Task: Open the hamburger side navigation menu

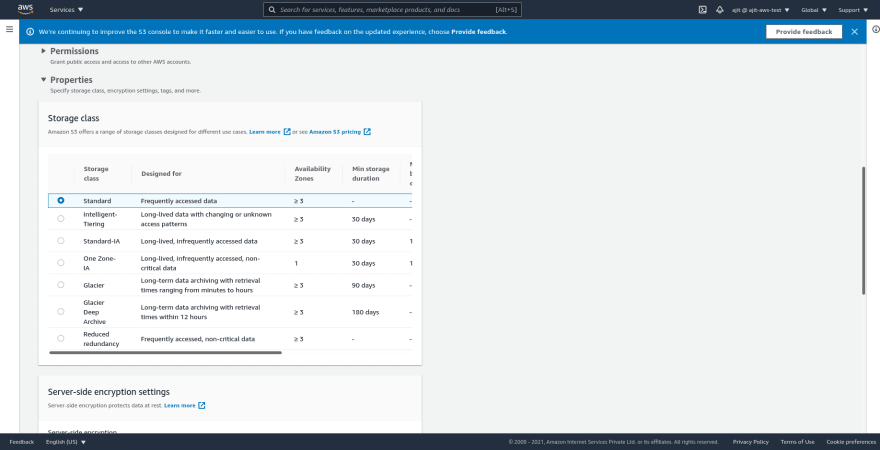Action: (10, 29)
